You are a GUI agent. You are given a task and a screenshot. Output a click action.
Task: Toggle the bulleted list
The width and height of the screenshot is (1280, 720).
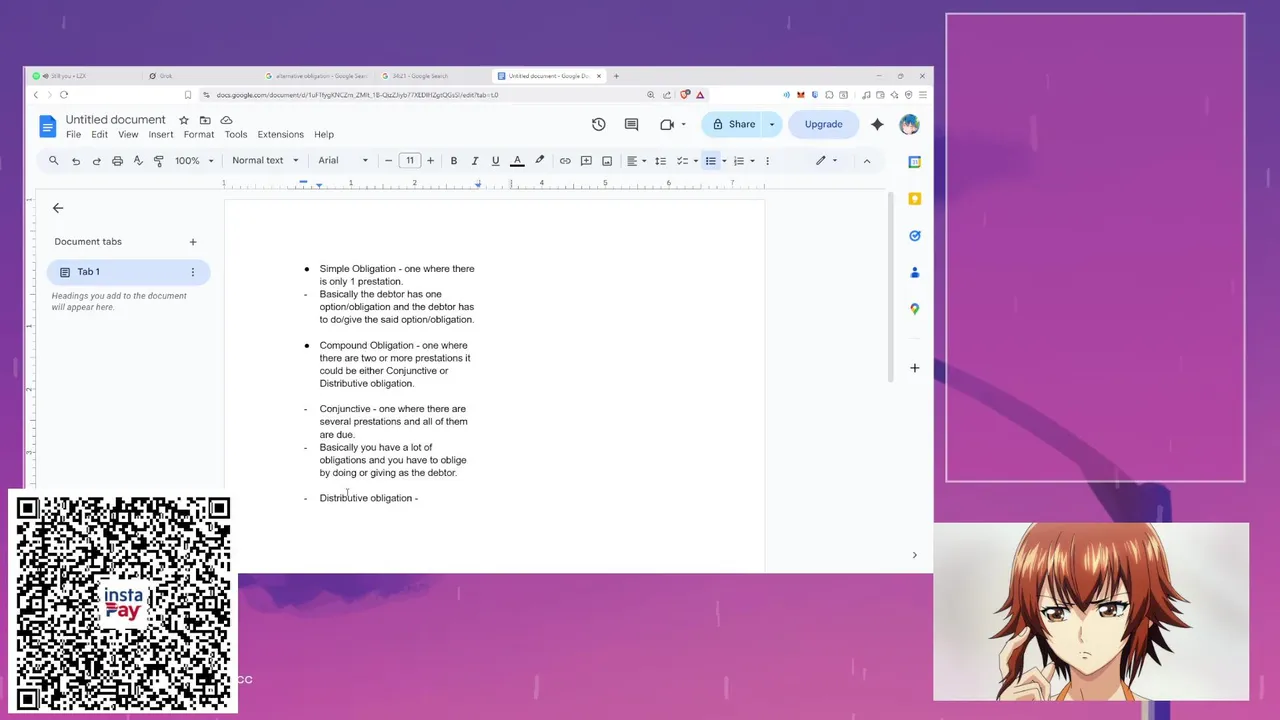click(710, 161)
